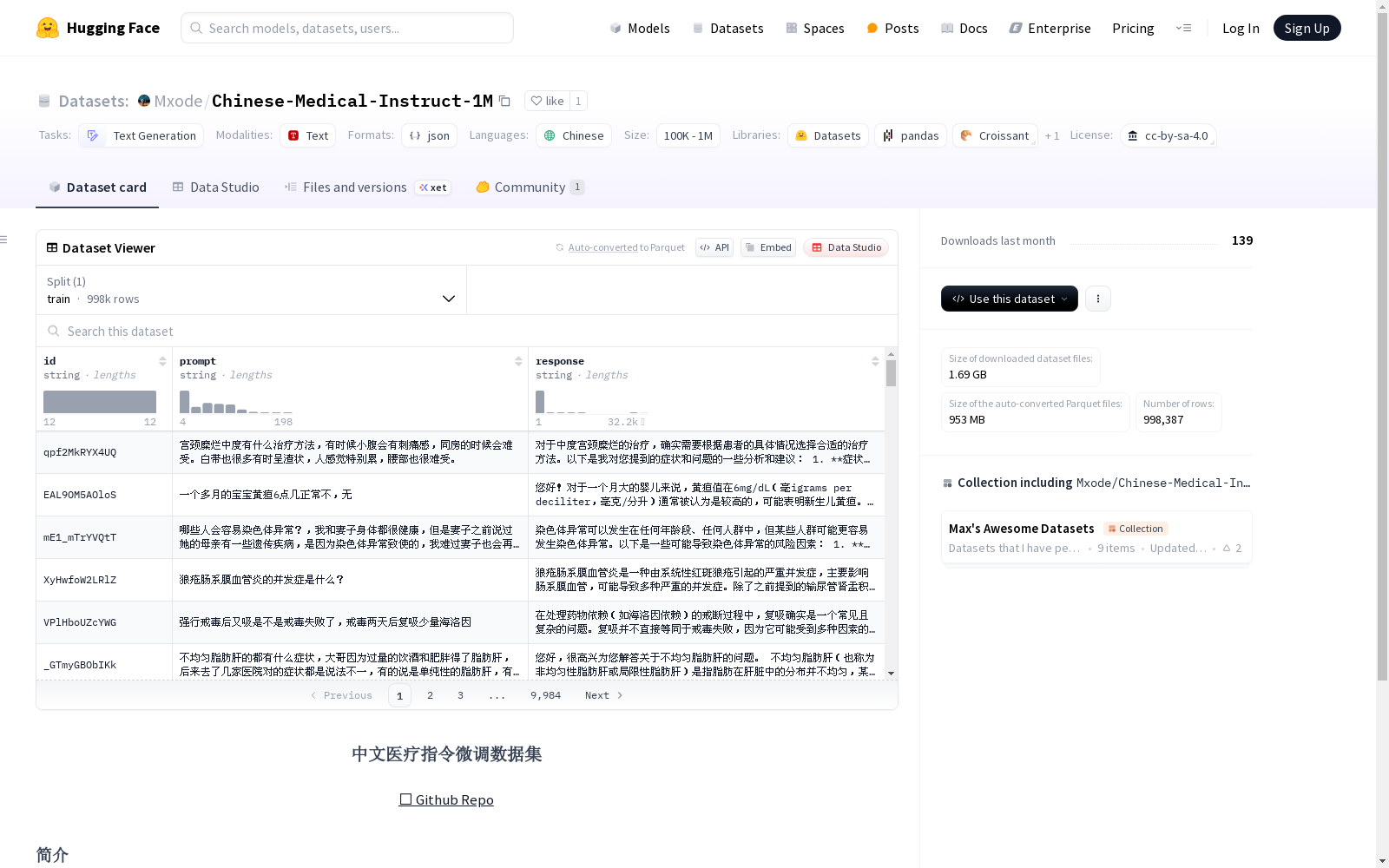Switch to the Data Studio tab
Image resolution: width=1389 pixels, height=868 pixels.
point(215,187)
